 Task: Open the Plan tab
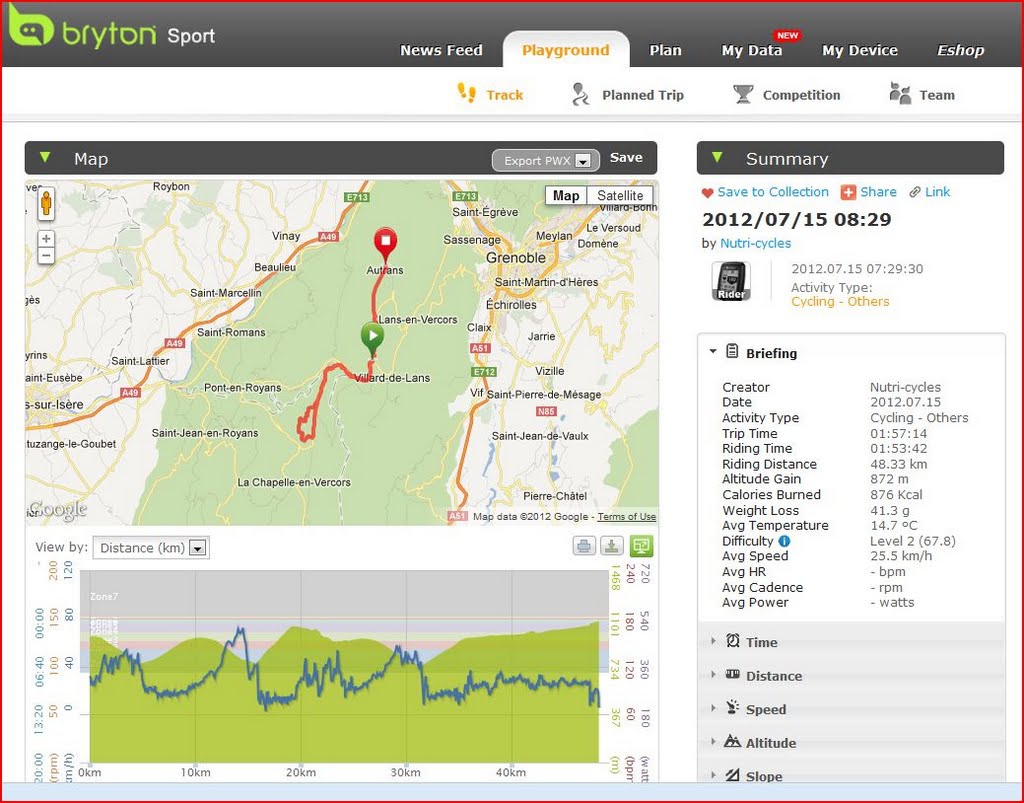click(665, 50)
